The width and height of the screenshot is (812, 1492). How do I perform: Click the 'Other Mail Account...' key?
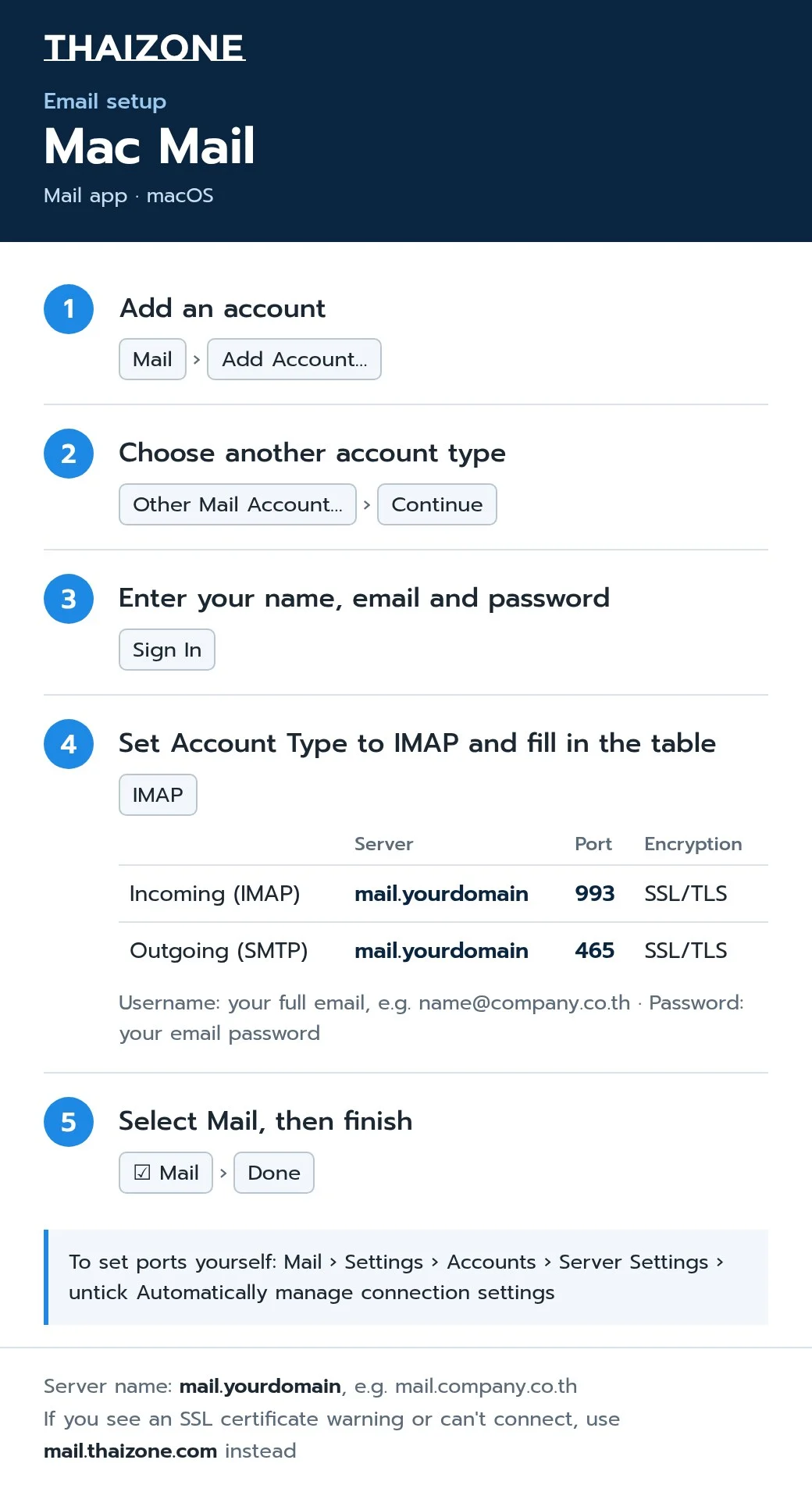coord(237,504)
